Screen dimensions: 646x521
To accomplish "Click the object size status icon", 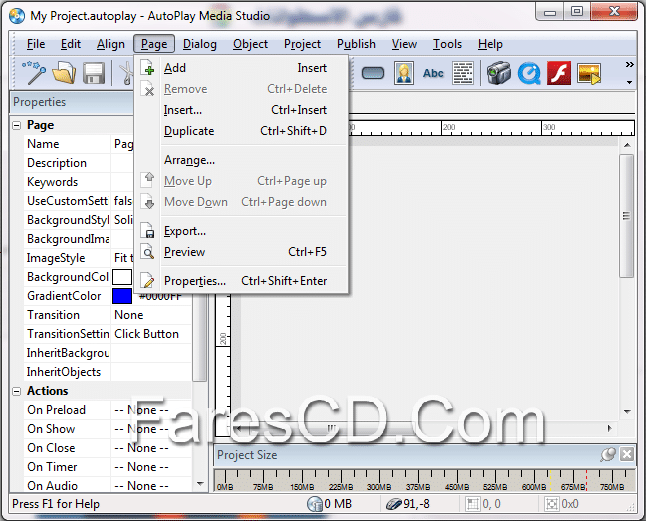I will (x=552, y=504).
